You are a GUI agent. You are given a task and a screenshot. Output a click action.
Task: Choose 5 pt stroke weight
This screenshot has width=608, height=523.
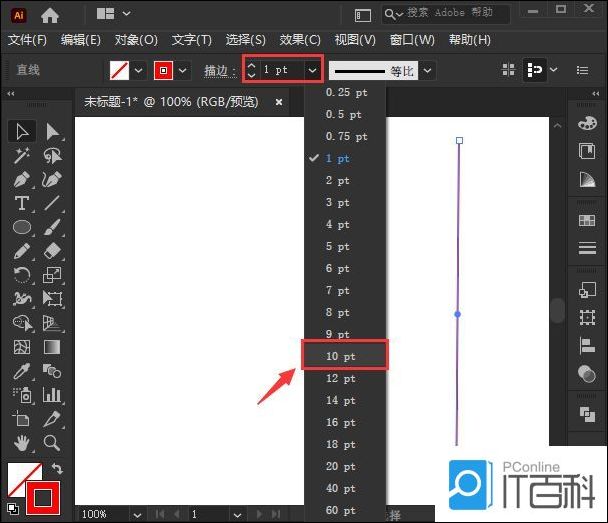[345, 246]
